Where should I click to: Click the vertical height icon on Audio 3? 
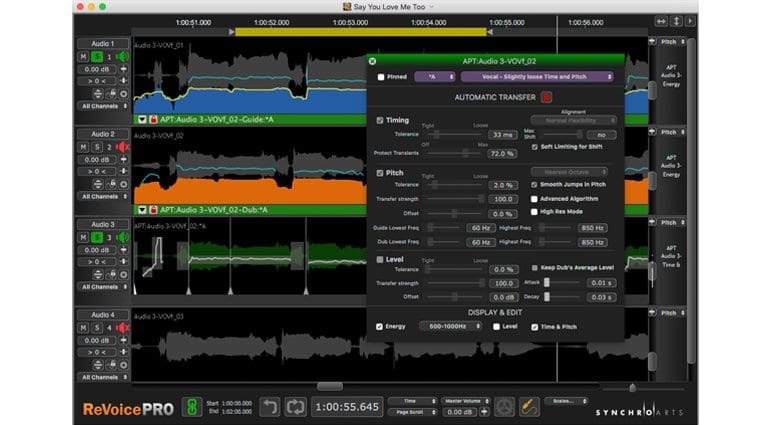click(98, 274)
